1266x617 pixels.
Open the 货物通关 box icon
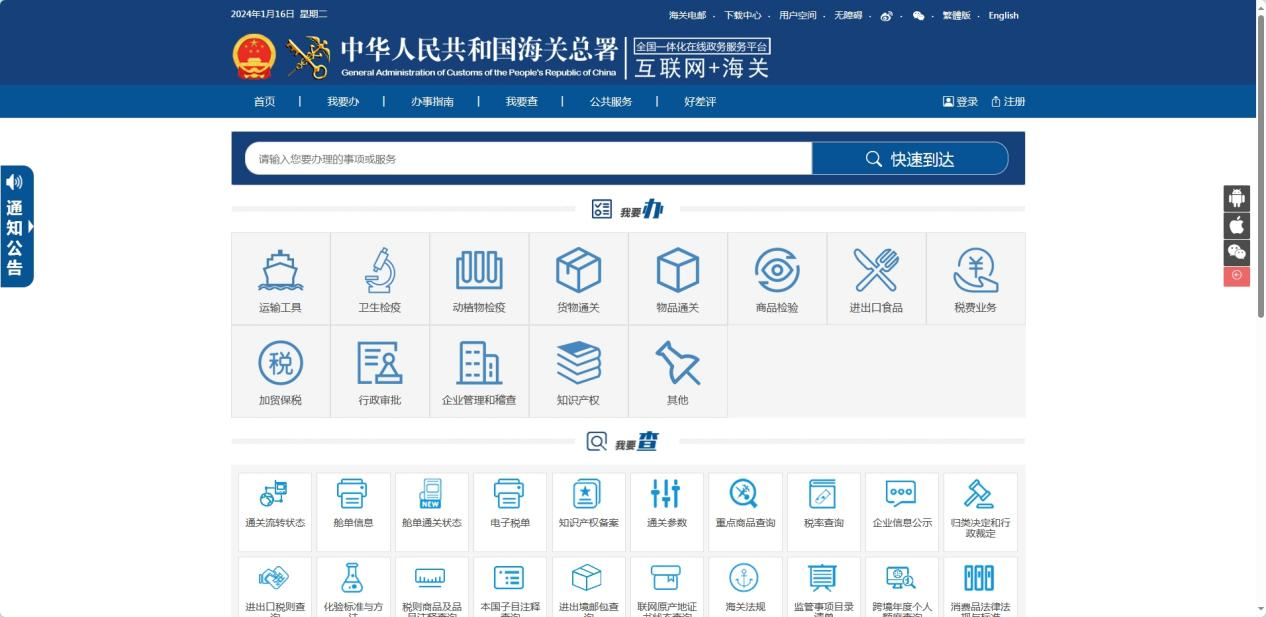pos(578,270)
